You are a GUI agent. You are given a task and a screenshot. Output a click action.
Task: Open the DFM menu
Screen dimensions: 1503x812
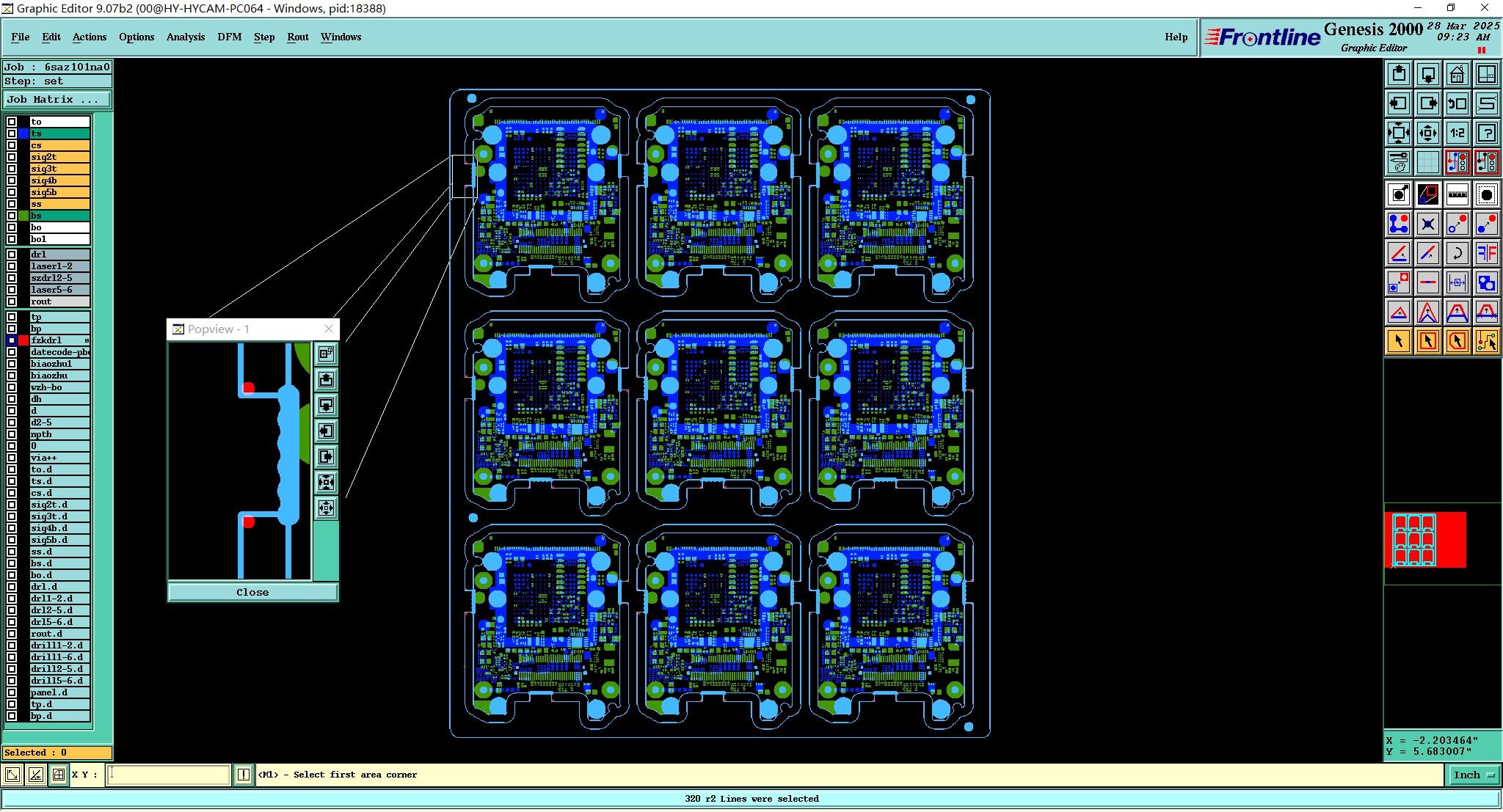pyautogui.click(x=229, y=37)
